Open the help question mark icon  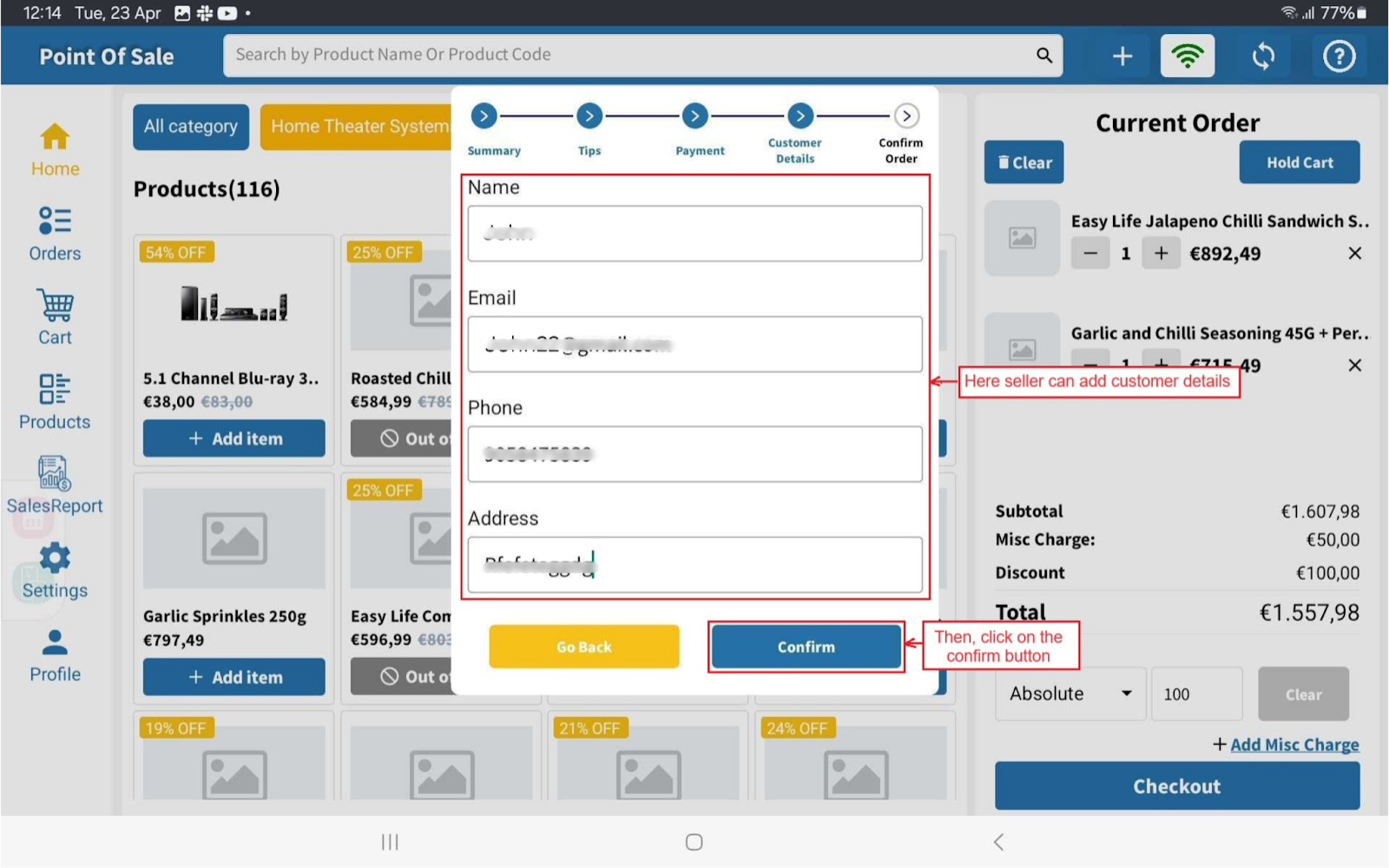(1339, 56)
